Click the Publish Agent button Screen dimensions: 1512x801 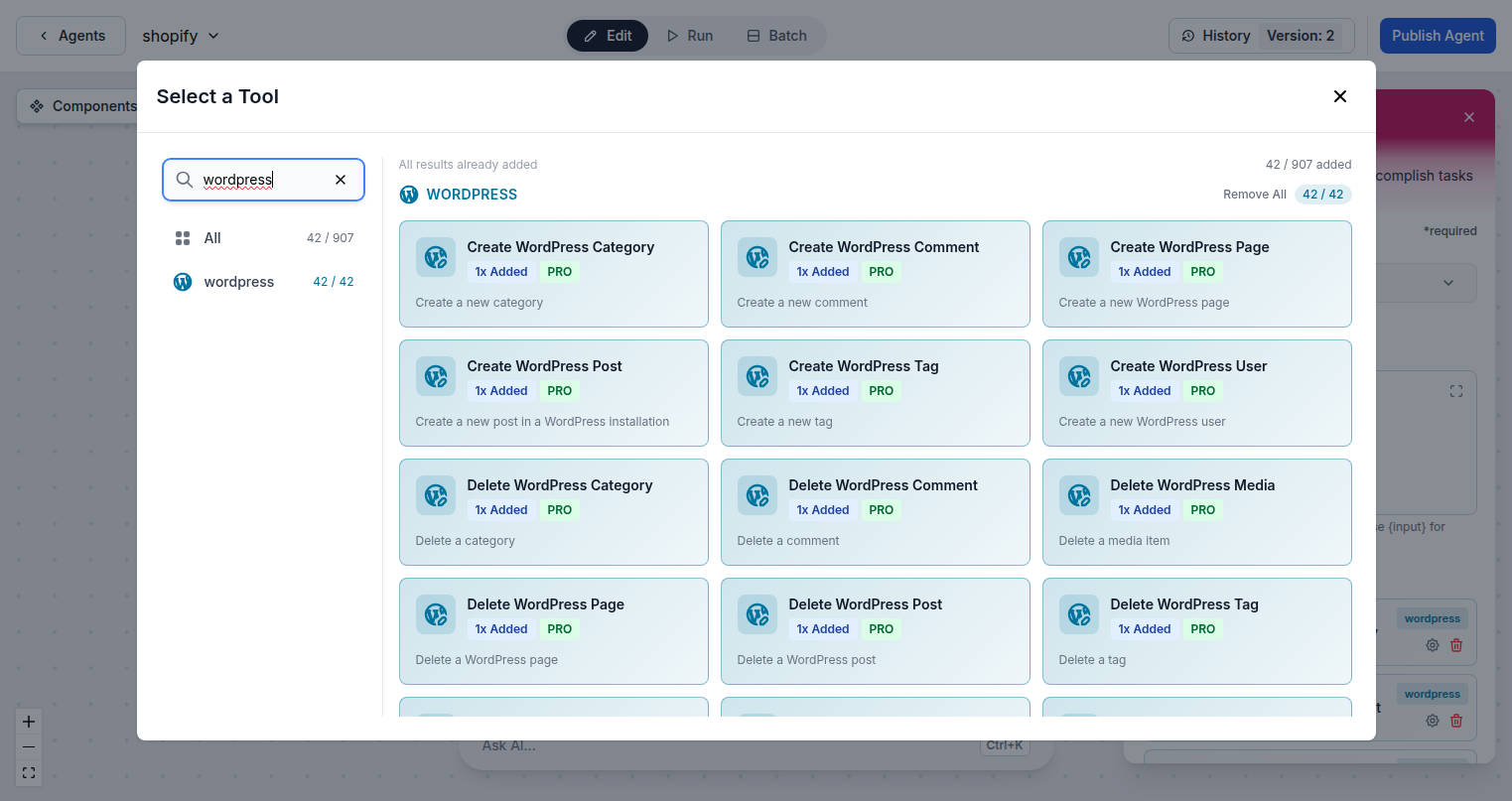pos(1438,35)
